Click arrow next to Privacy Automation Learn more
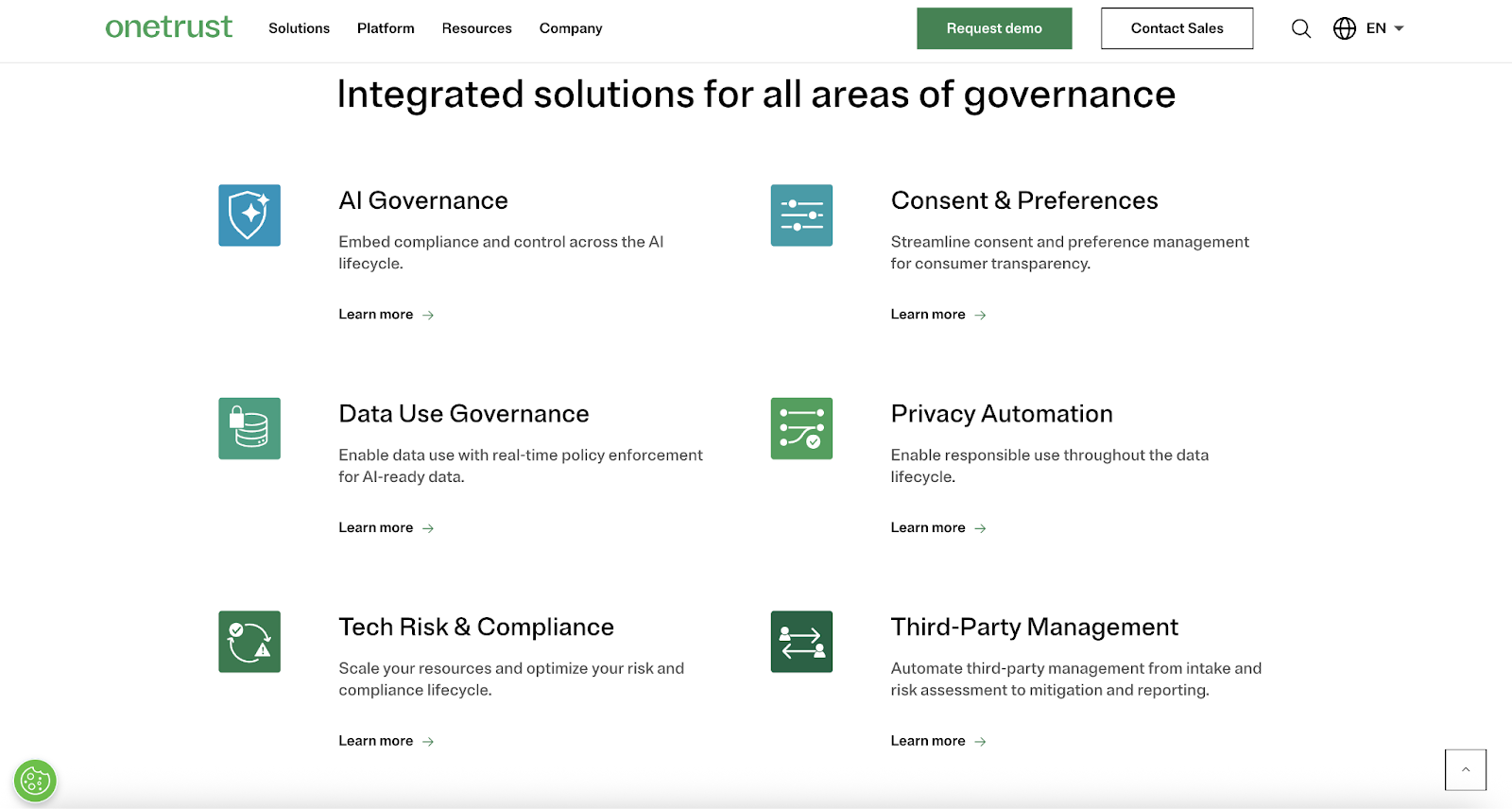This screenshot has height=809, width=1512. click(980, 528)
